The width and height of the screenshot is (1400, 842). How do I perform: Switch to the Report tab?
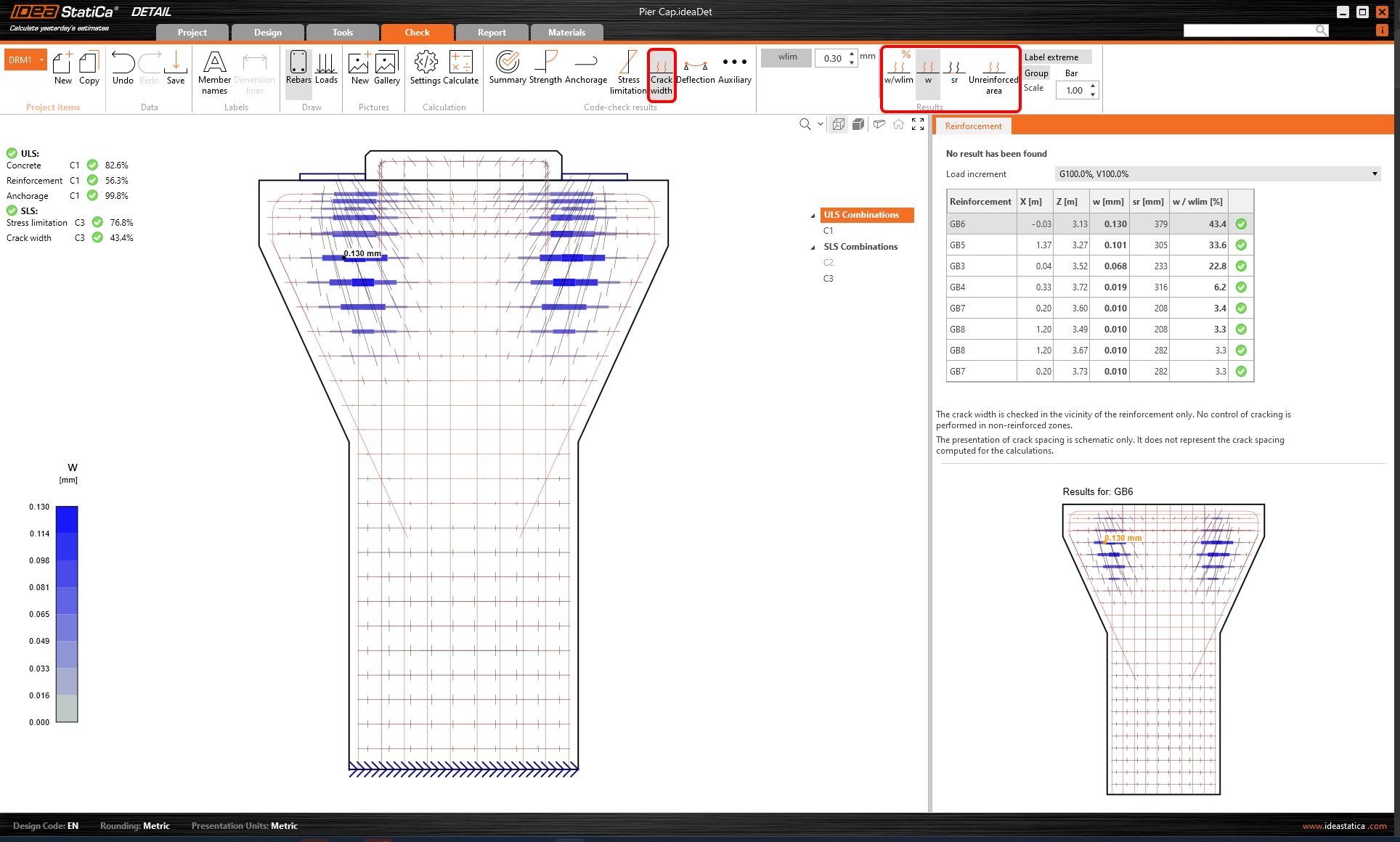click(492, 33)
